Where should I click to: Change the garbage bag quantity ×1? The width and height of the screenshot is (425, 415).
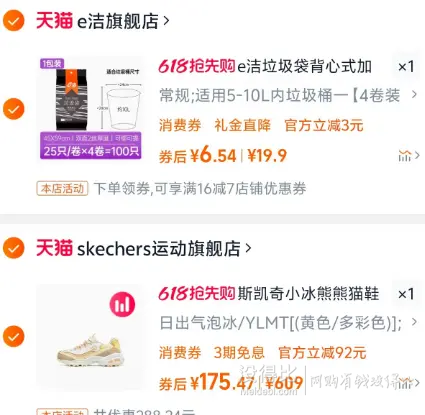406,66
